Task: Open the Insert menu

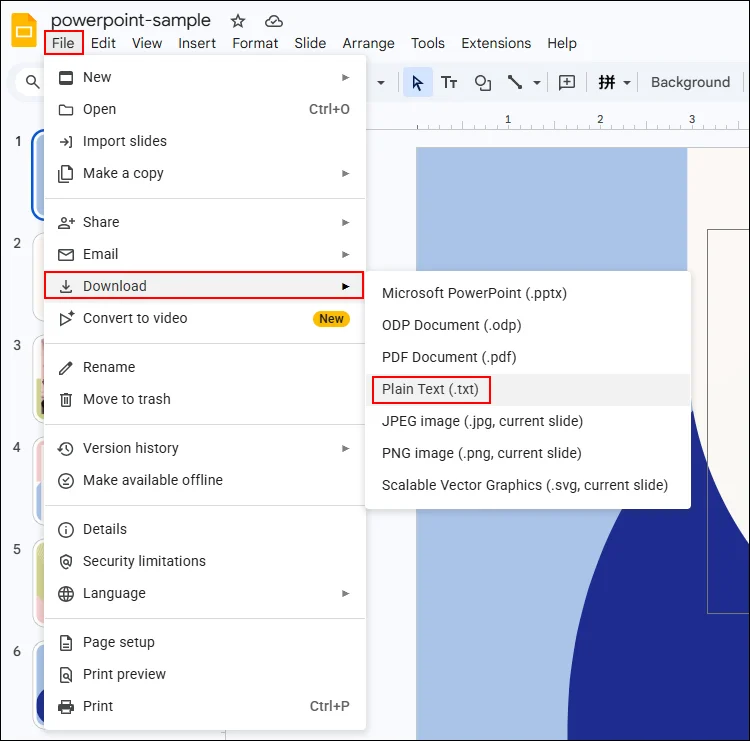Action: tap(197, 43)
